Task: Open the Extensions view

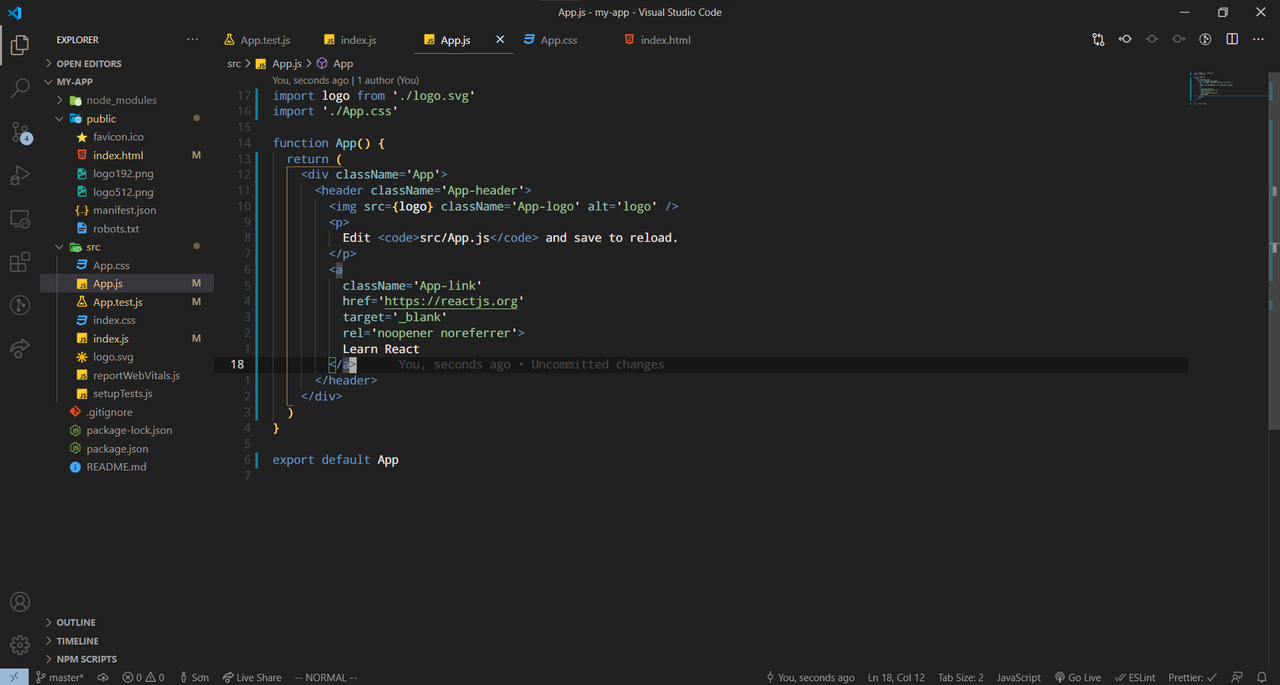Action: (19, 262)
